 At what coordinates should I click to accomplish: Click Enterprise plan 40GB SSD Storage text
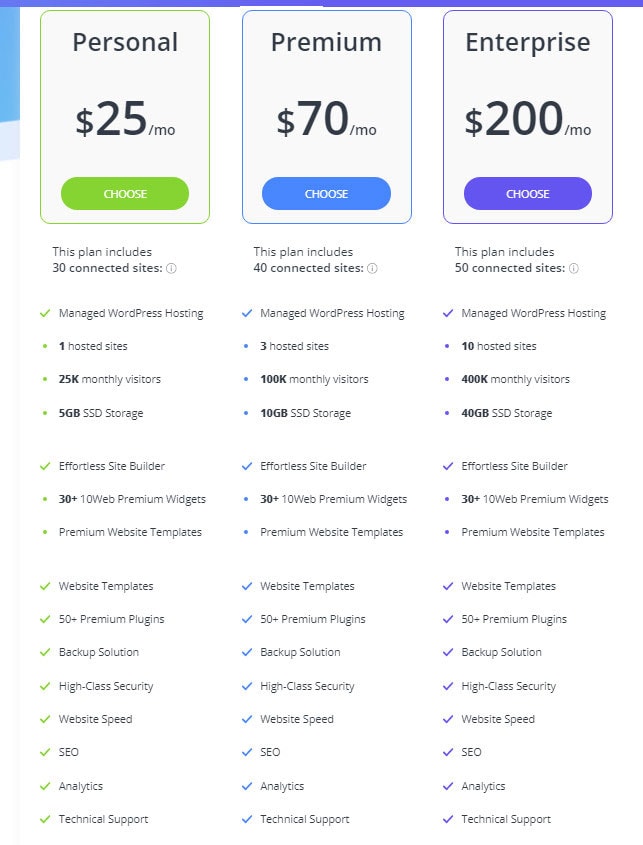(x=506, y=413)
